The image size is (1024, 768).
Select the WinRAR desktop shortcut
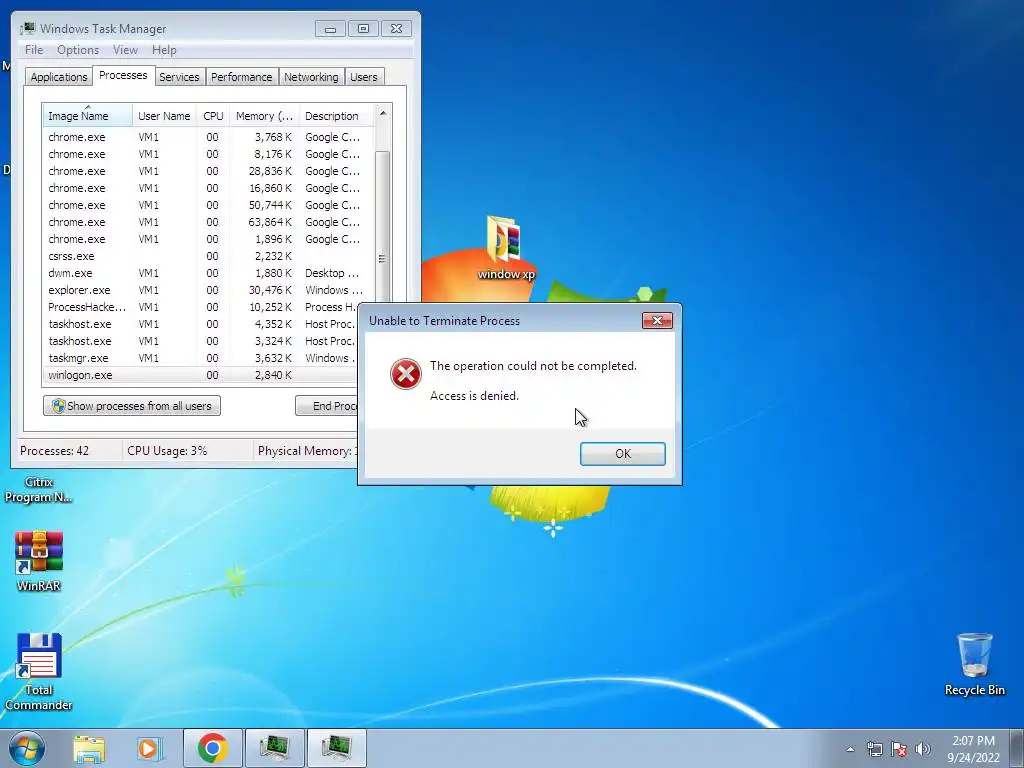(39, 561)
